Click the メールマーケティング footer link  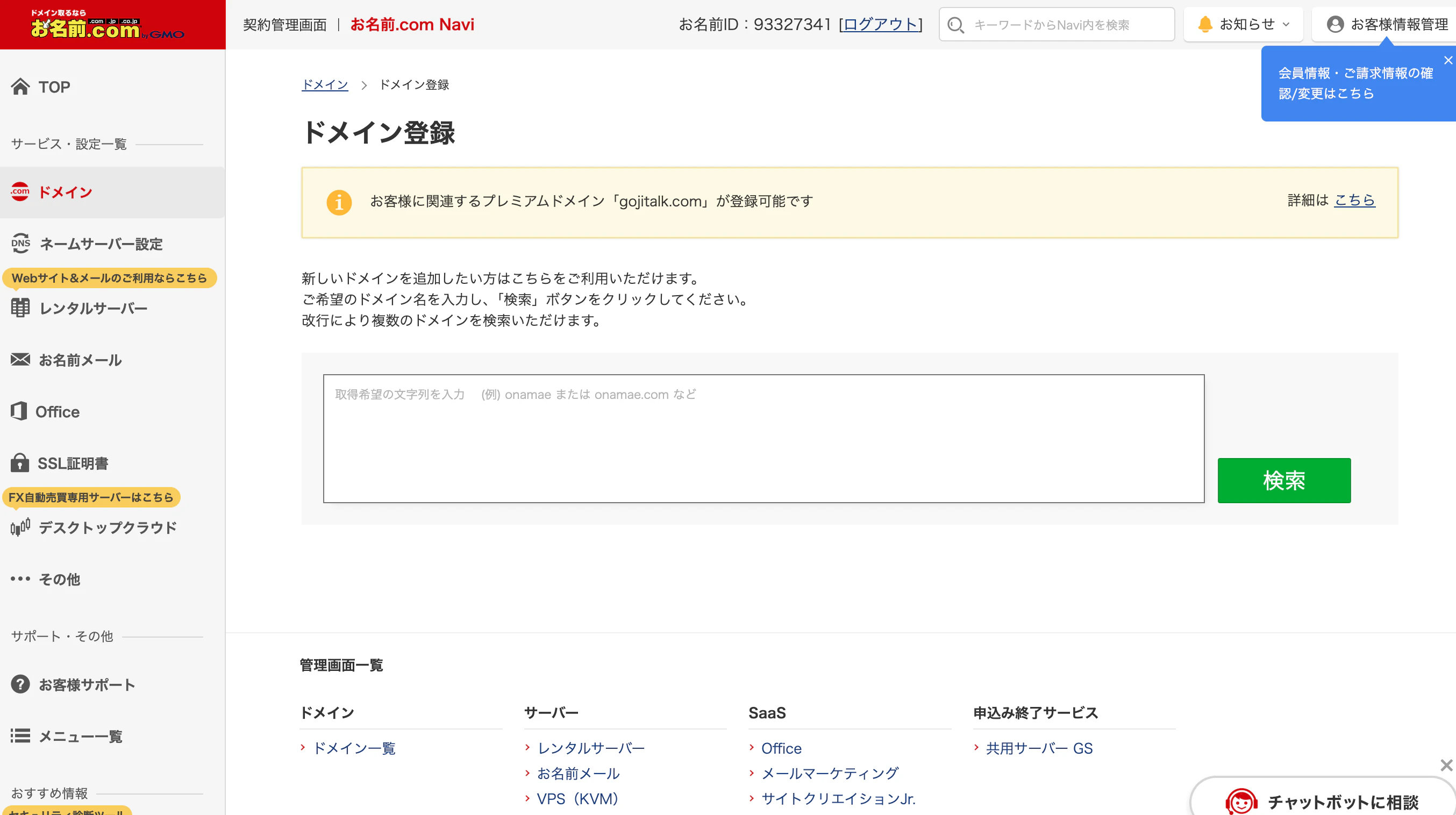(830, 773)
